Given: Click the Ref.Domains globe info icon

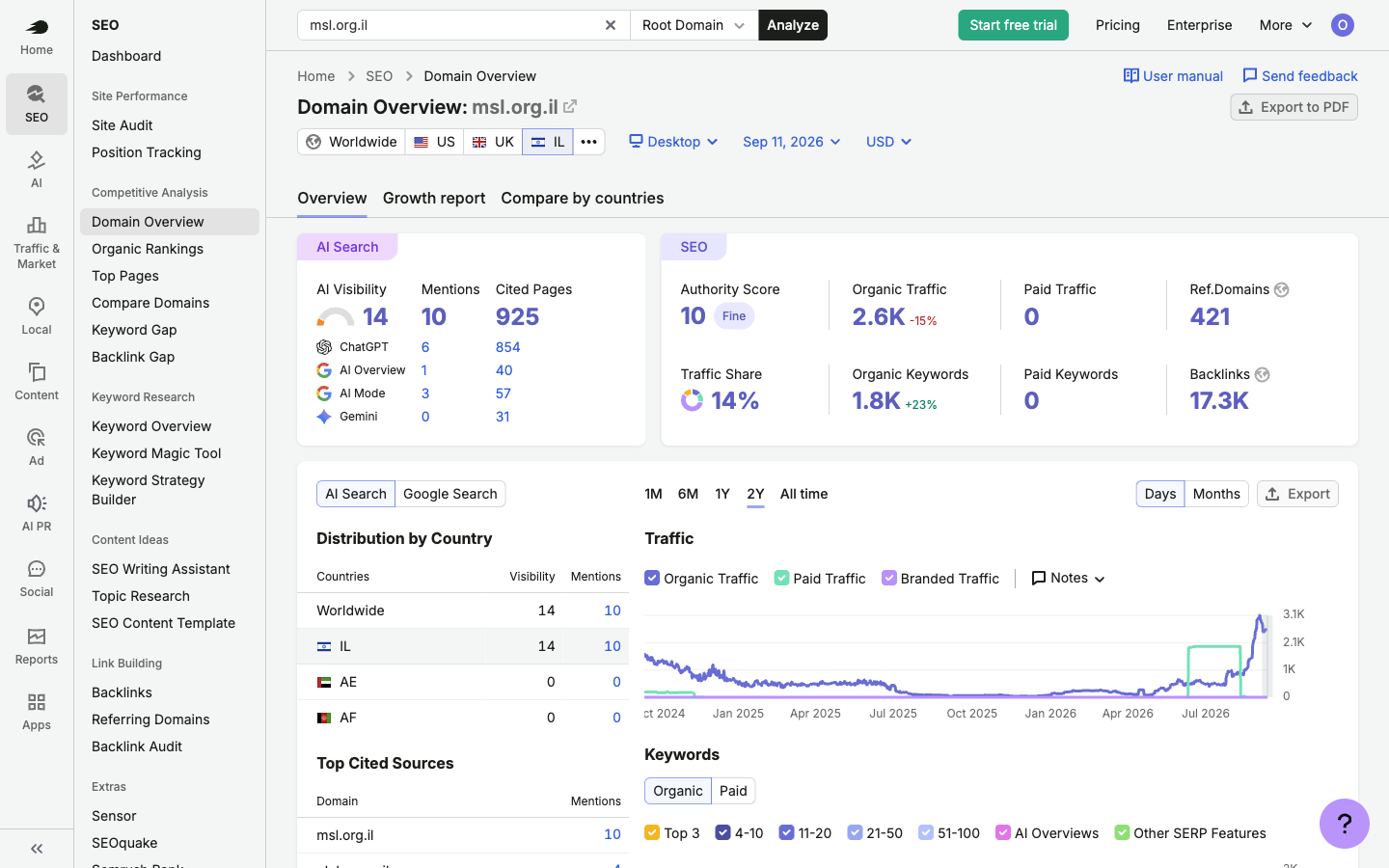Looking at the screenshot, I should [x=1282, y=289].
